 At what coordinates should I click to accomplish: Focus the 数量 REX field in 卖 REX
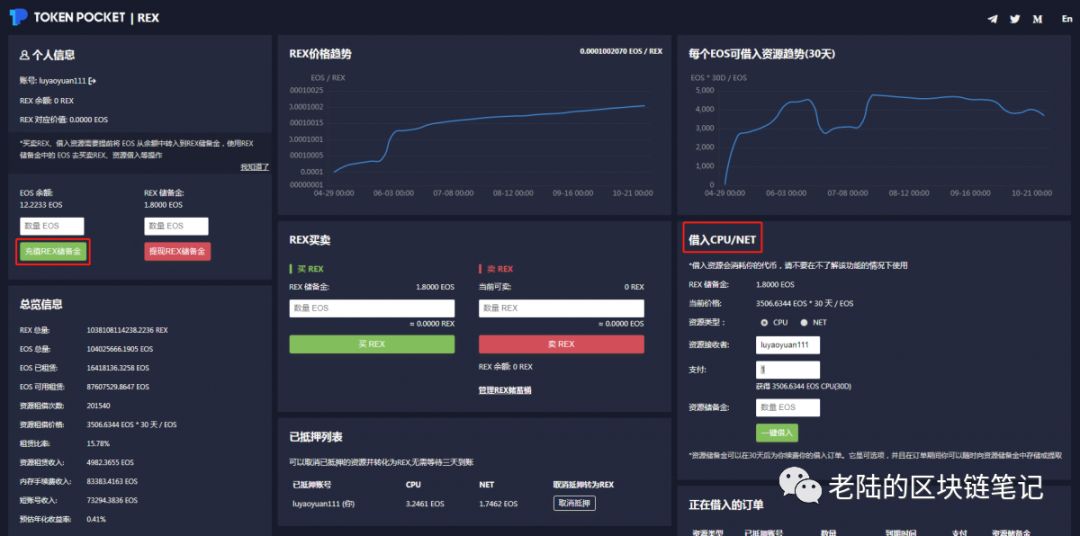tap(561, 308)
